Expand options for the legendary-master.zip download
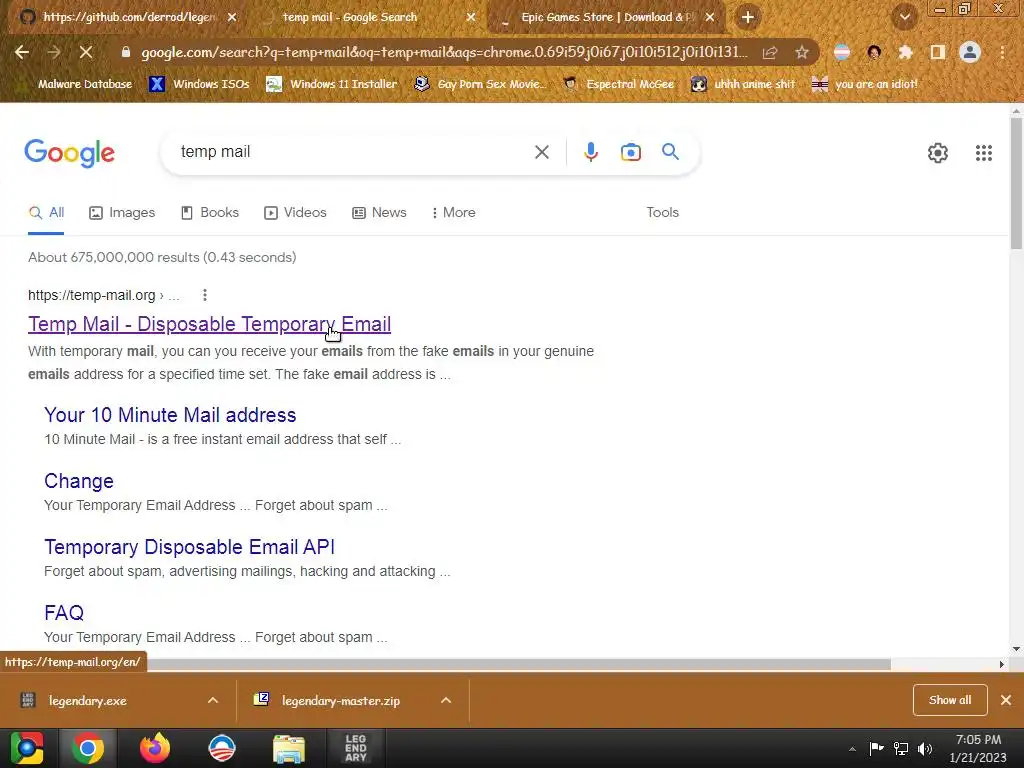The height and width of the screenshot is (768, 1024). (x=446, y=700)
